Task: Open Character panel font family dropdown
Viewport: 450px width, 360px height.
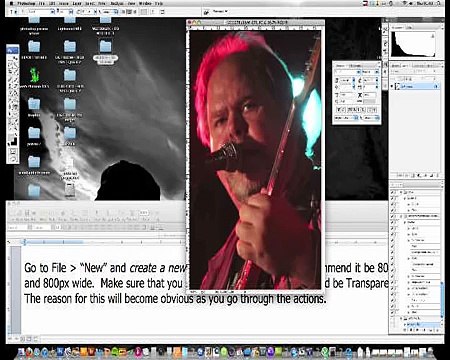Action: coord(348,72)
